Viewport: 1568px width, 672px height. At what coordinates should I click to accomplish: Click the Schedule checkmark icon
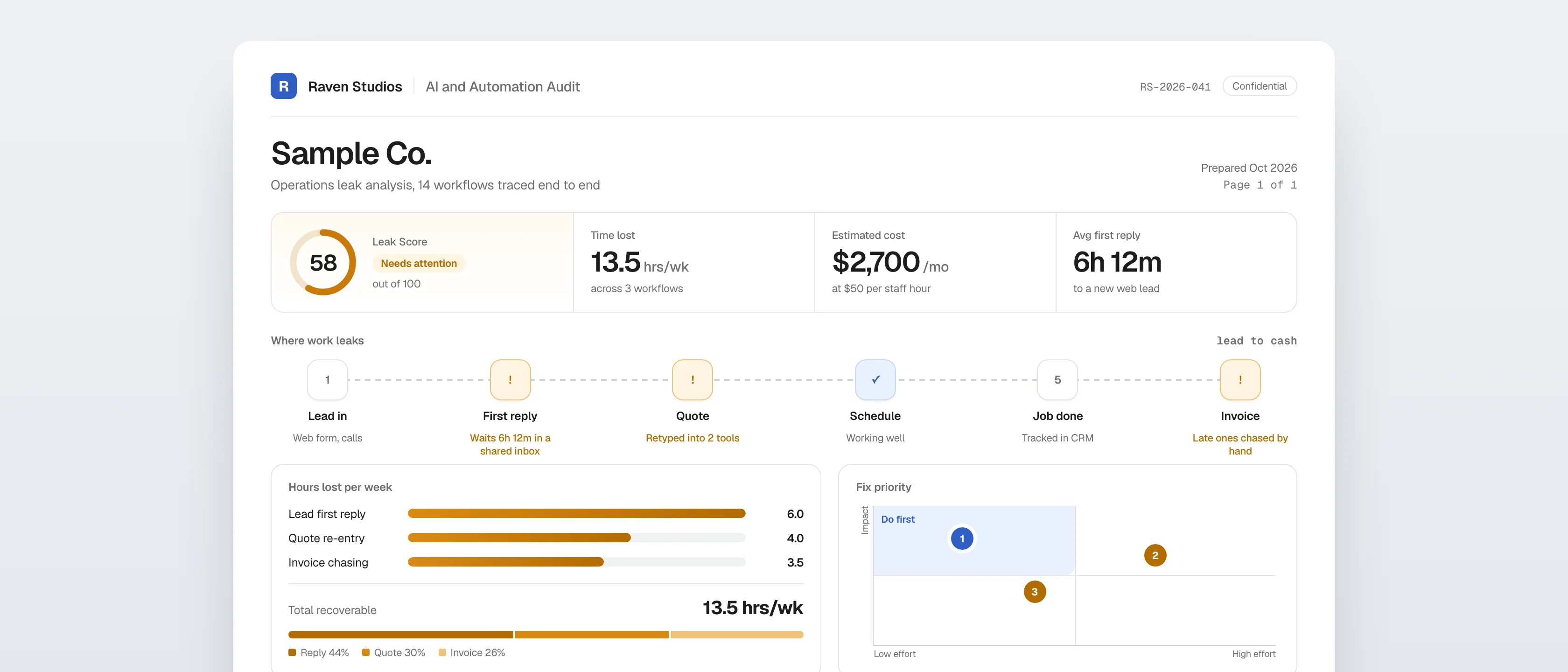point(875,379)
